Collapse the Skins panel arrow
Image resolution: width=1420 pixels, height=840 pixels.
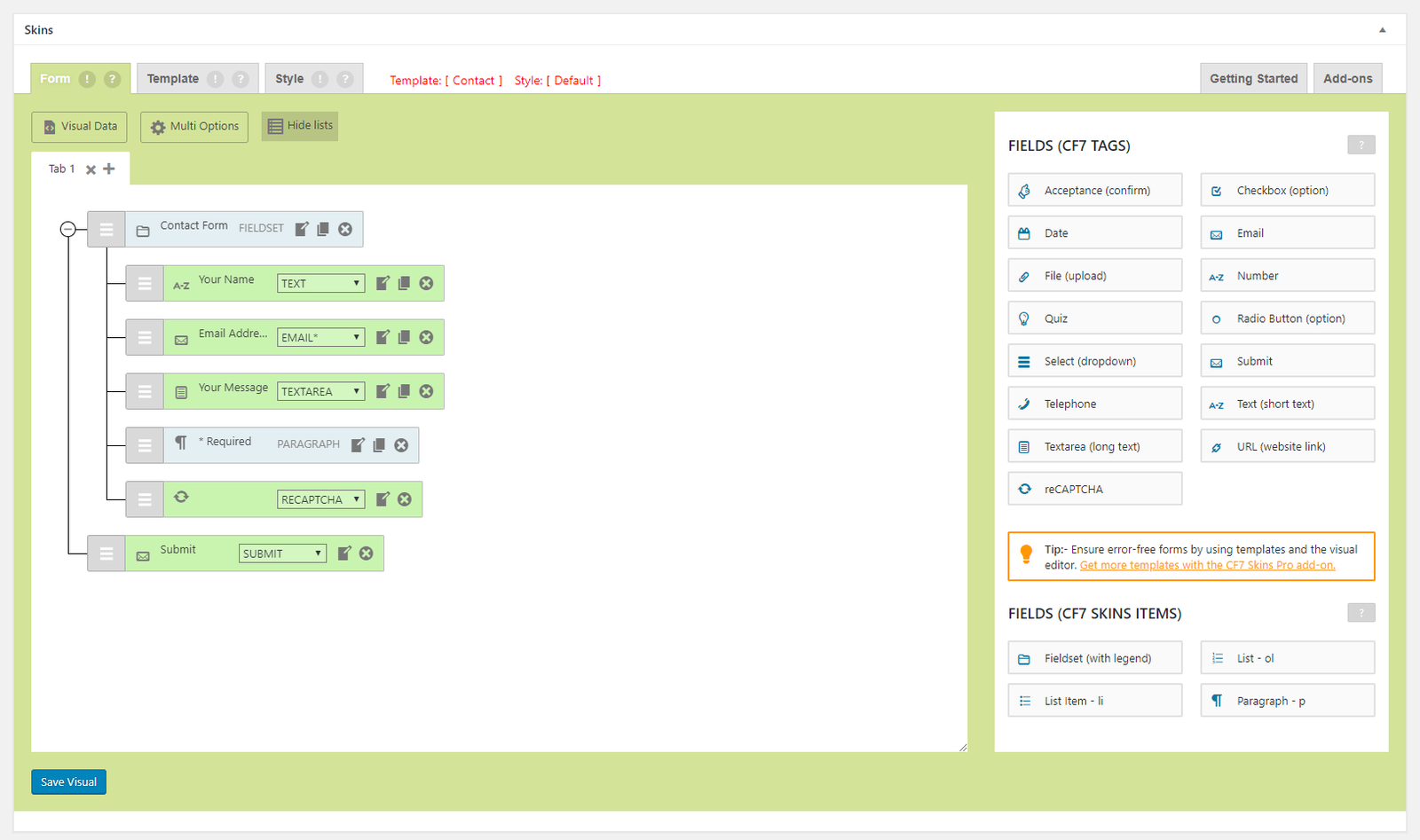(x=1382, y=30)
